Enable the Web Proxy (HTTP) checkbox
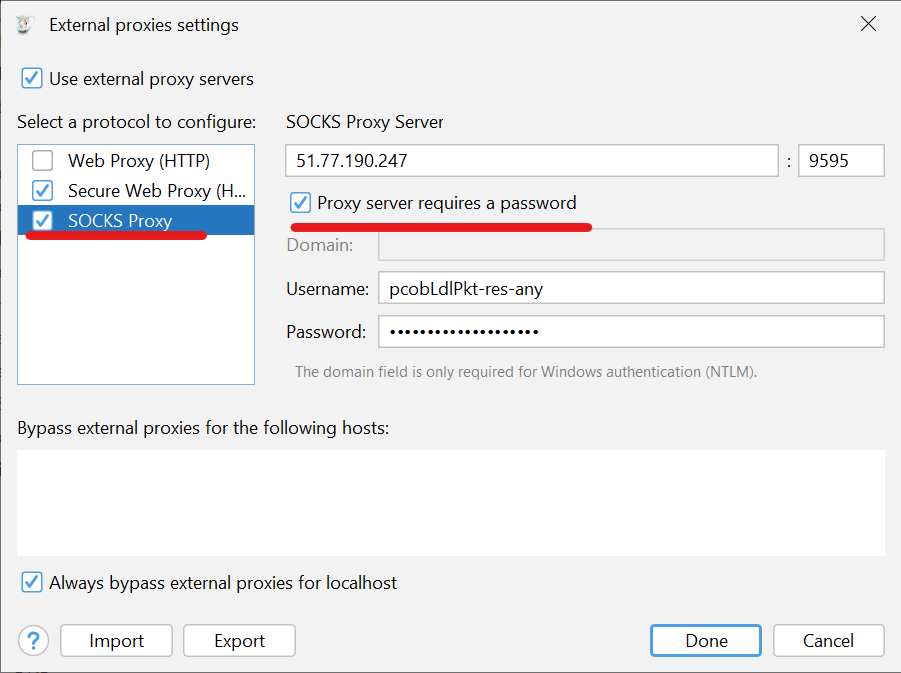Image resolution: width=901 pixels, height=673 pixels. point(43,160)
